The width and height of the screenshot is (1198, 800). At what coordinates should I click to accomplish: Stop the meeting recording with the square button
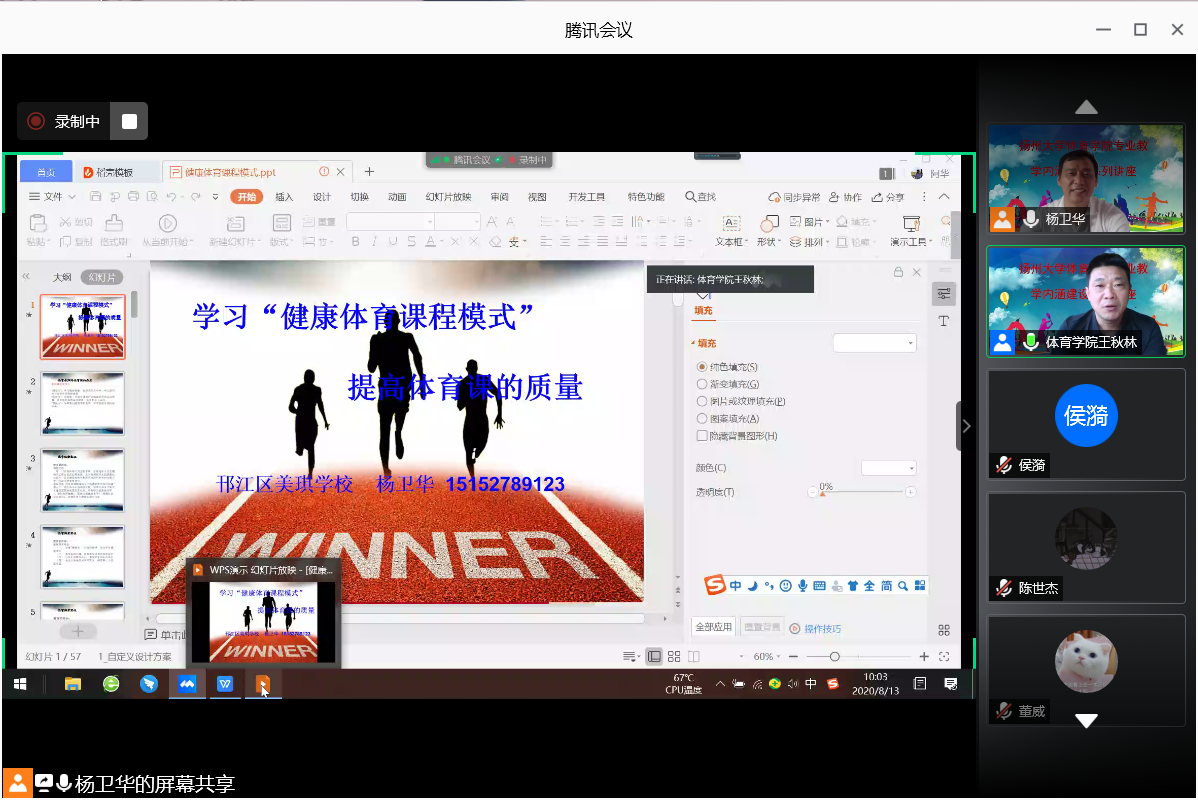point(129,121)
